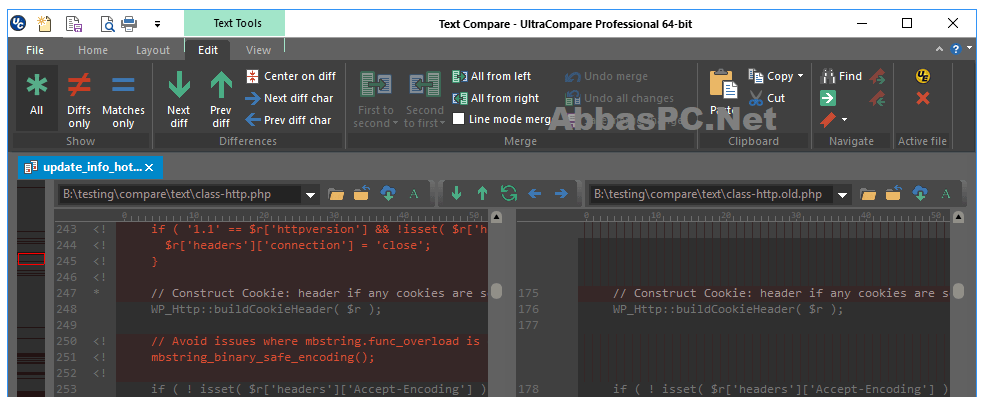Click the blue right arrow in center toolbar
The height and width of the screenshot is (404, 986).
point(562,194)
